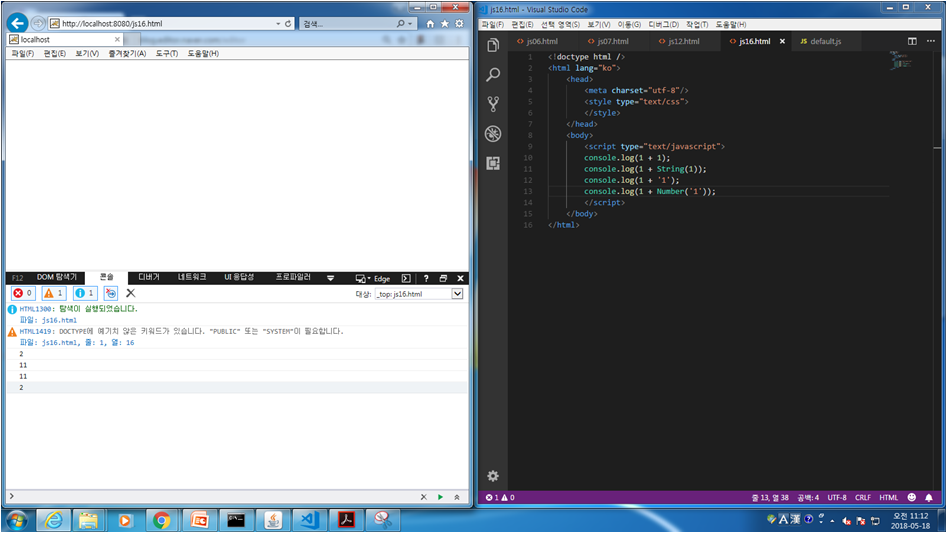947x533 pixels.
Task: Open the Debug sidebar icon
Action: pyautogui.click(x=493, y=133)
